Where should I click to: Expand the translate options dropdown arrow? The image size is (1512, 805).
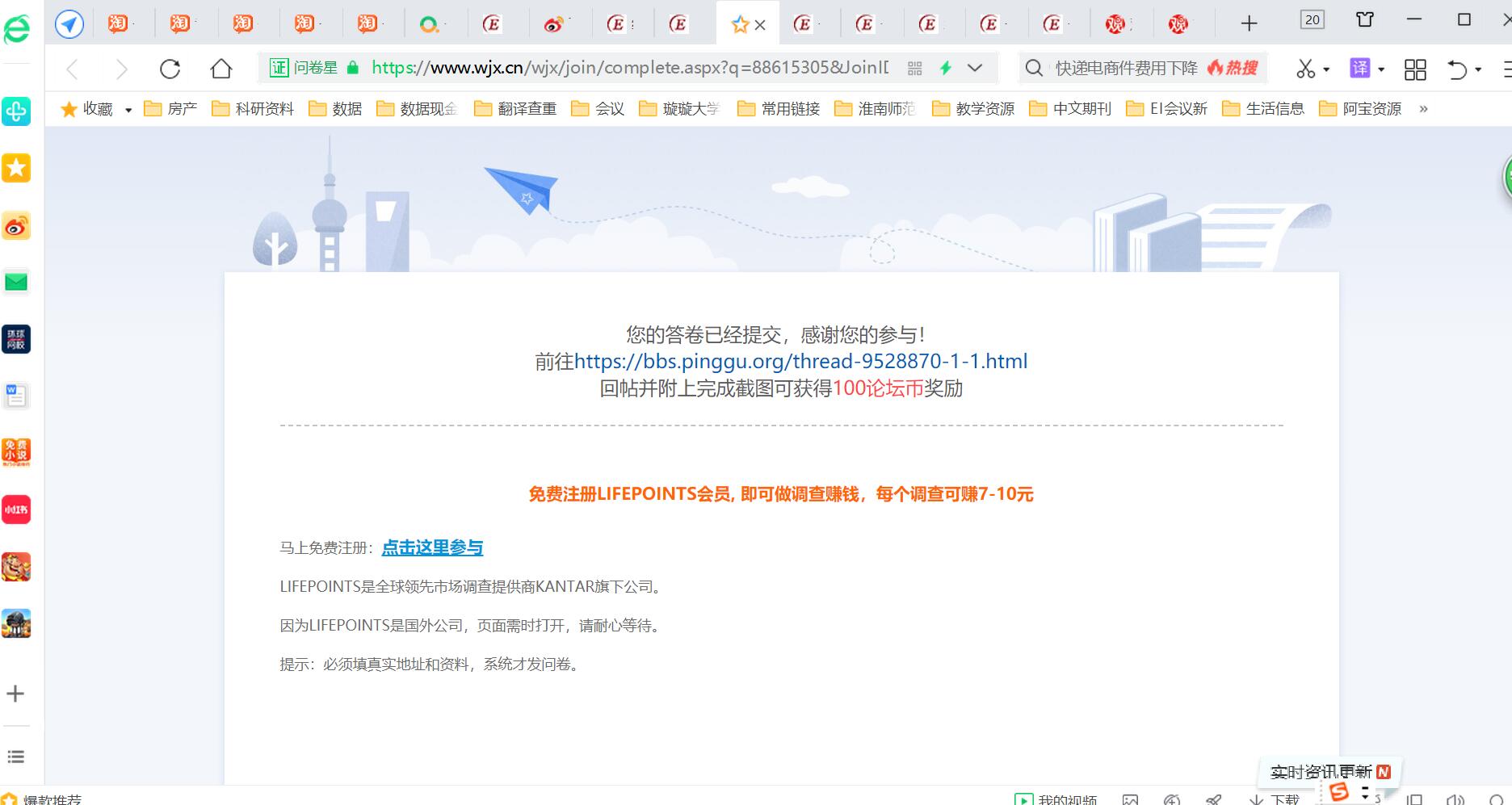[1381, 70]
